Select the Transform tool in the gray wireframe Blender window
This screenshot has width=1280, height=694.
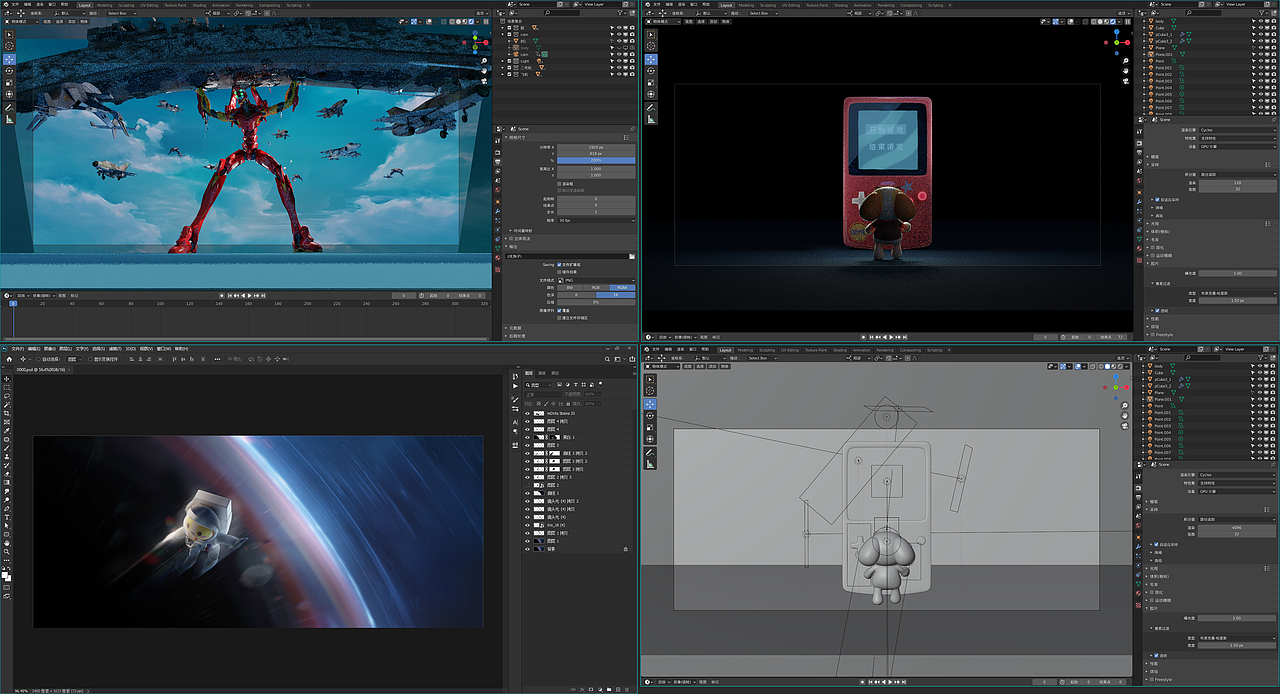(x=650, y=439)
